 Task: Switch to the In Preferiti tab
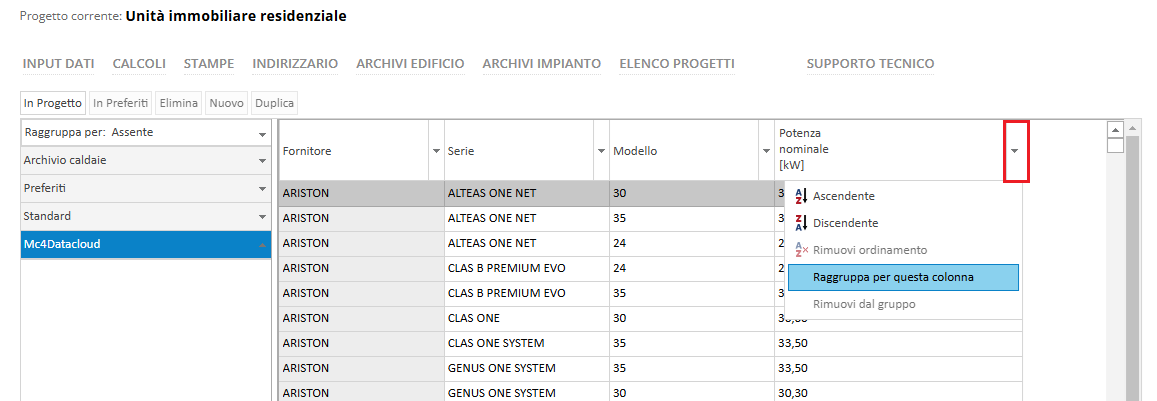121,103
